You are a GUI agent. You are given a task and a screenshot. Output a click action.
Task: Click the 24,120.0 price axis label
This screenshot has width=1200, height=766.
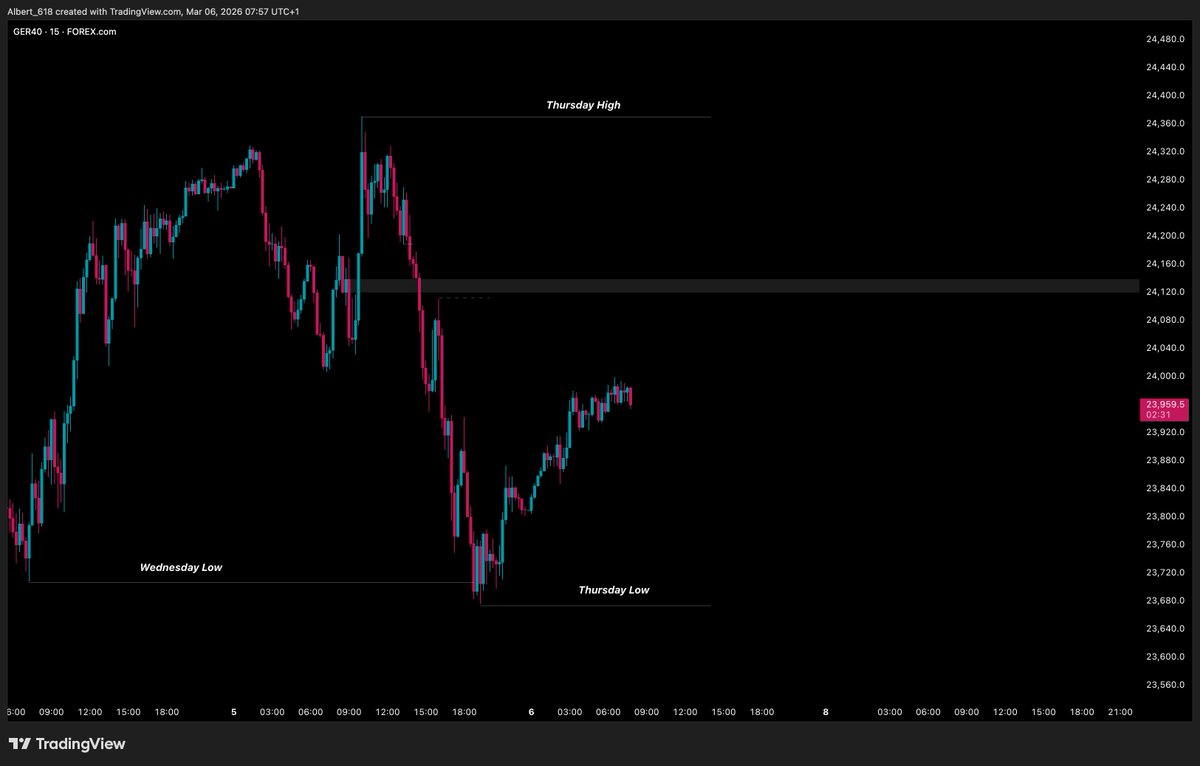click(x=1165, y=291)
